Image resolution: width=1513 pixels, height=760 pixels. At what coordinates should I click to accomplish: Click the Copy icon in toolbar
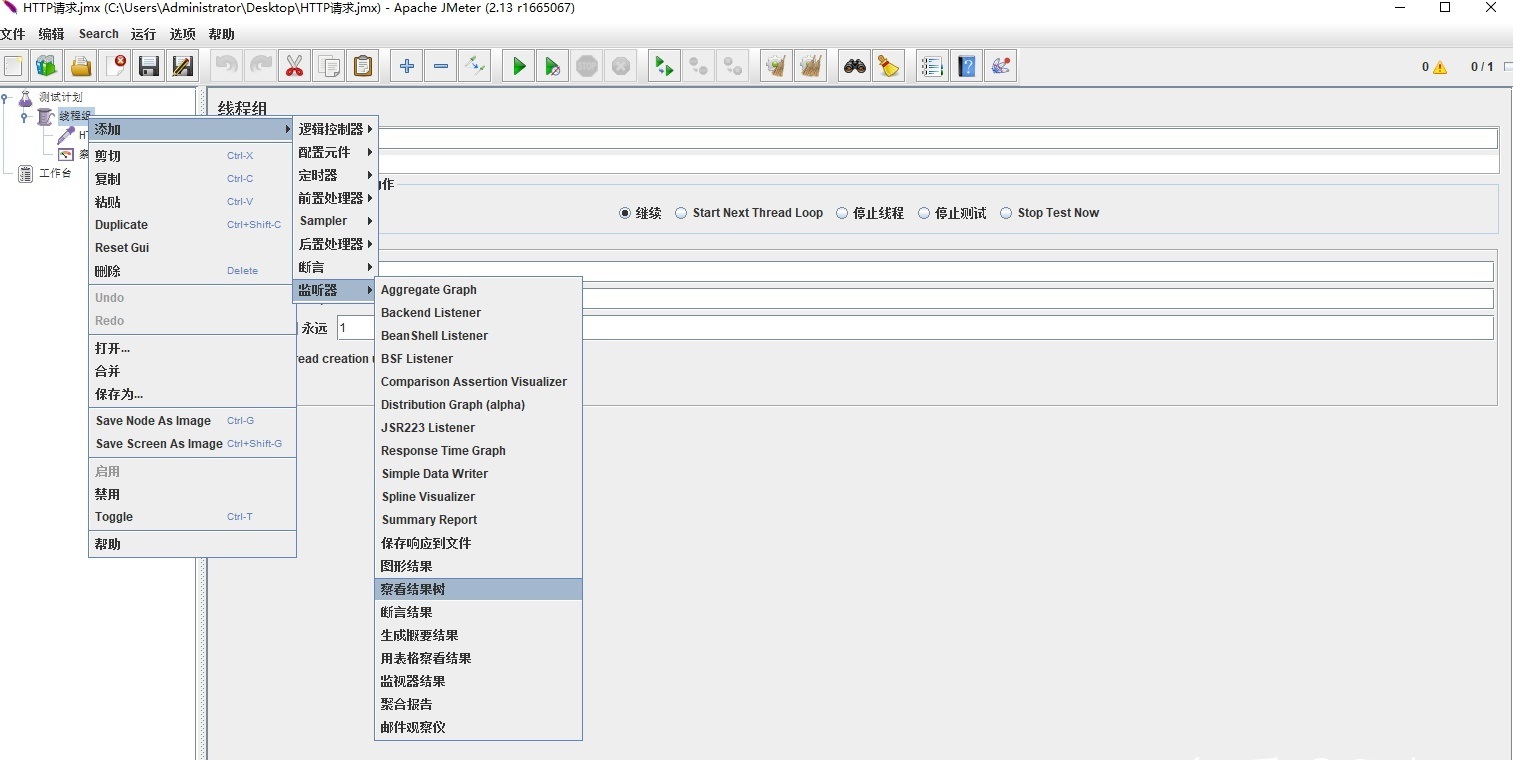pyautogui.click(x=328, y=66)
